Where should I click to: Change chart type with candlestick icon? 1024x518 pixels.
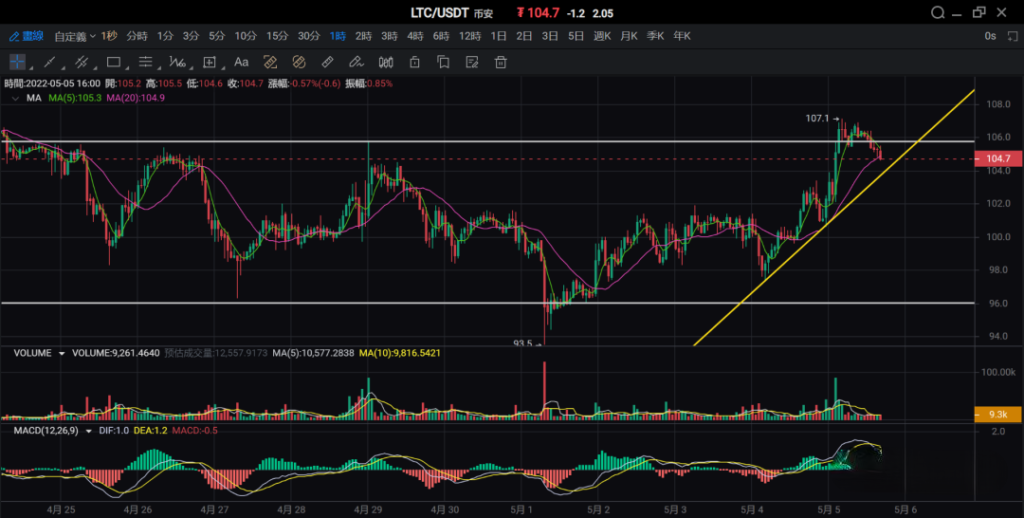tap(386, 62)
